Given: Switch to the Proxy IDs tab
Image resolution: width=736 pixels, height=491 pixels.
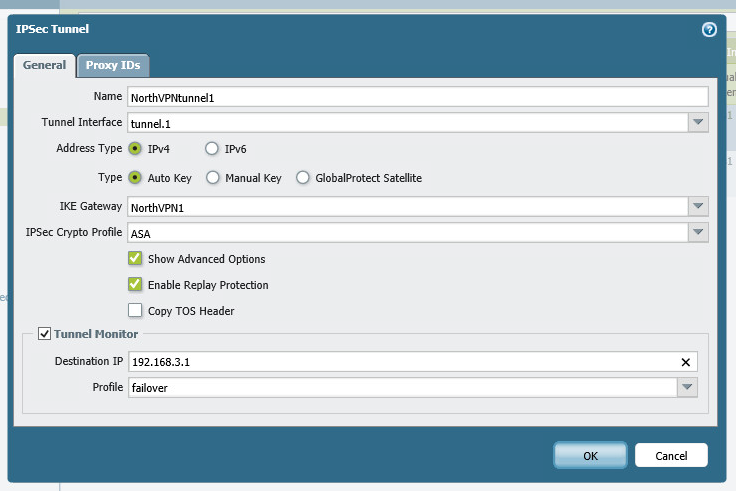Looking at the screenshot, I should coord(113,66).
